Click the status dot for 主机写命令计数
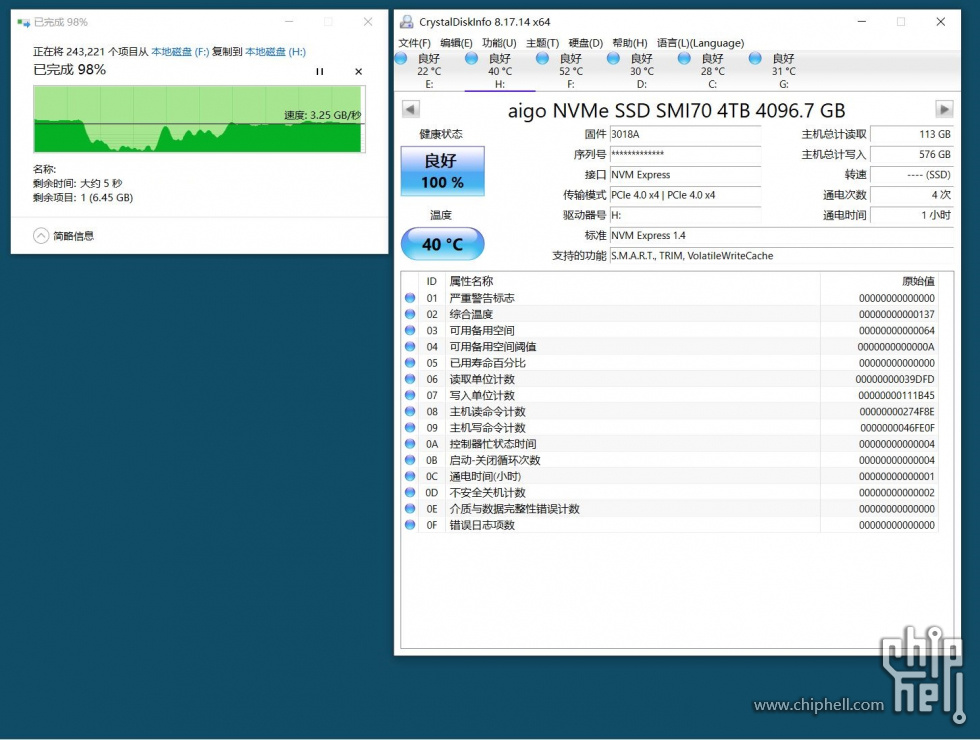Screen dimensions: 980x740 pos(410,428)
